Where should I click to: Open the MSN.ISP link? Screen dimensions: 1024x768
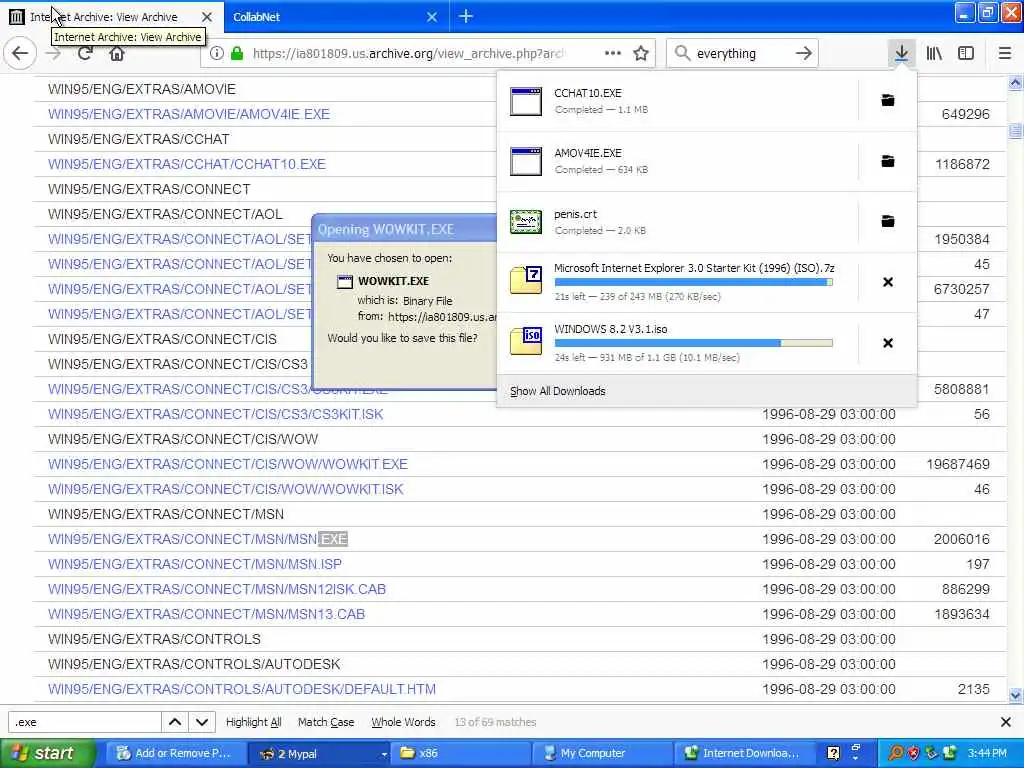coord(195,564)
